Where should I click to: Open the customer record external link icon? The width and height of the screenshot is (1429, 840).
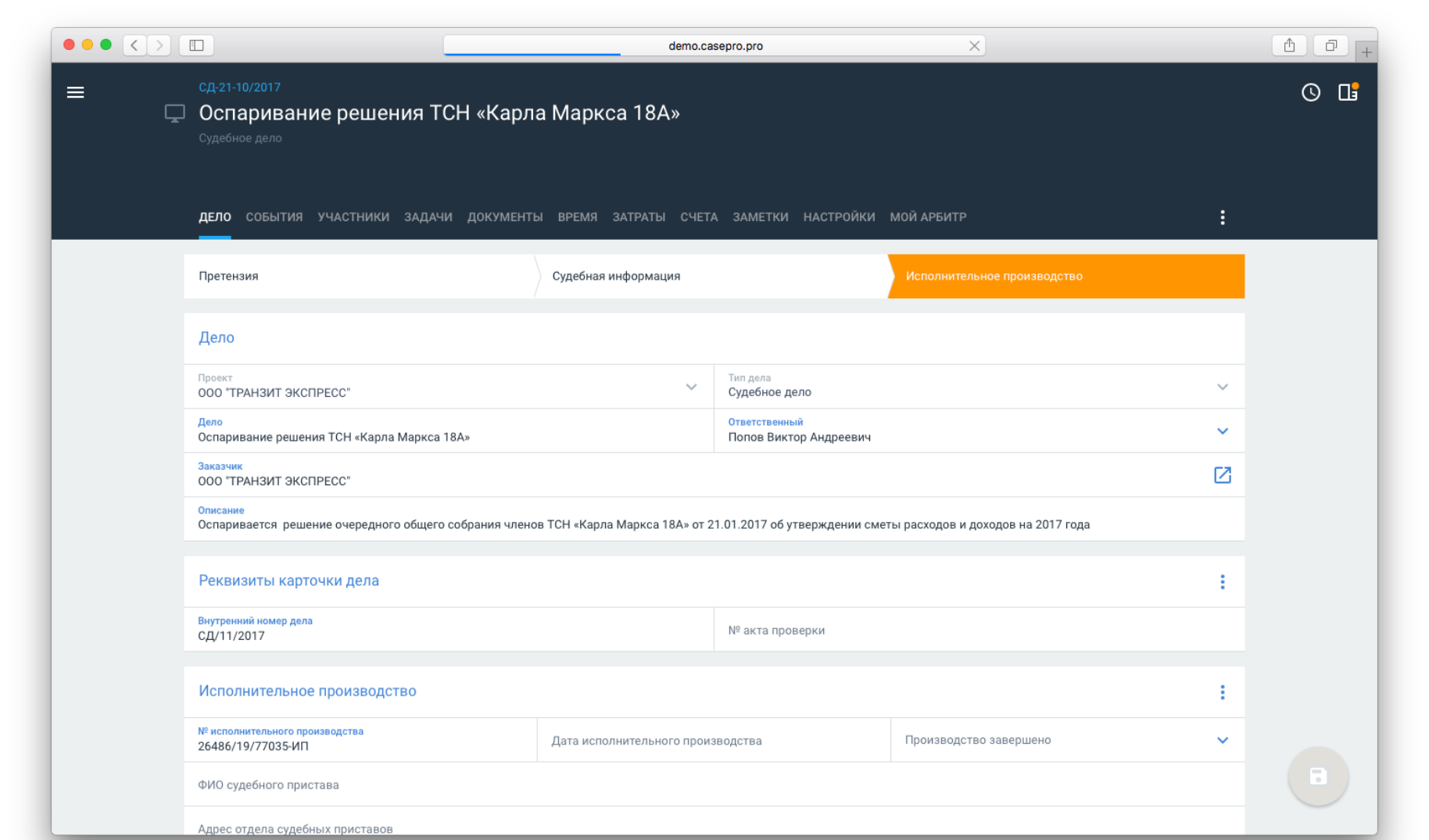[x=1222, y=475]
